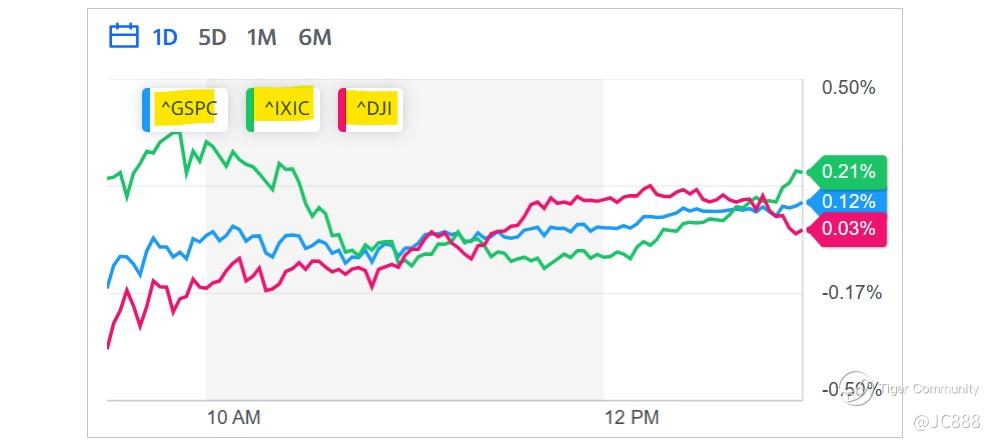Select the 1D time range tab

click(x=164, y=38)
